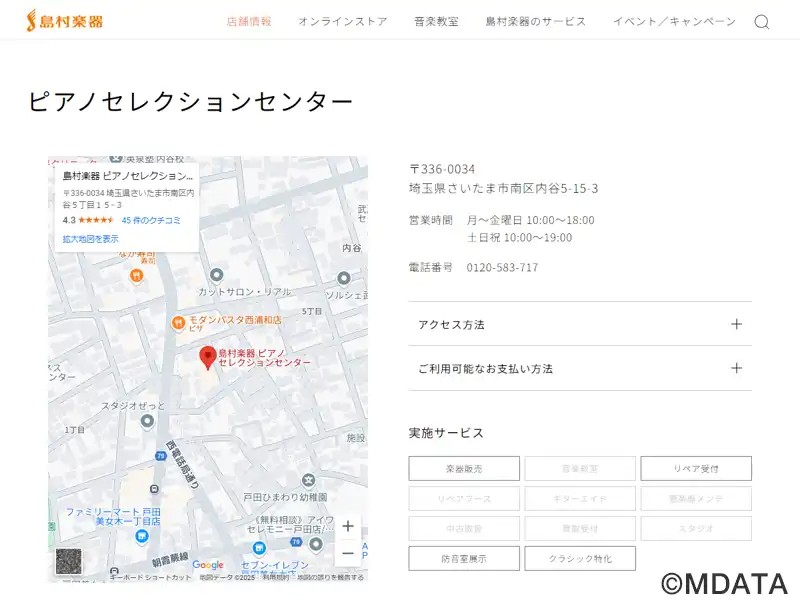This screenshot has height=600, width=800.
Task: Click 地図の誤りを報告する link
Action: coord(331,578)
